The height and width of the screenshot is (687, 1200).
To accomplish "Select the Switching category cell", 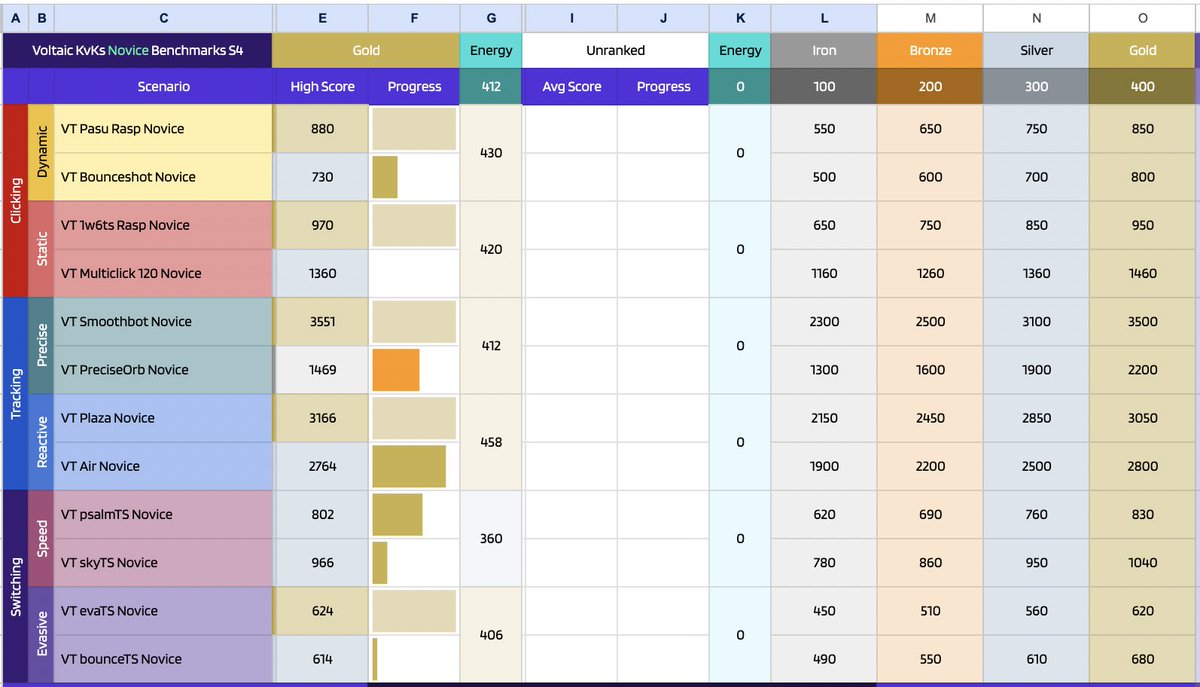I will (15, 587).
